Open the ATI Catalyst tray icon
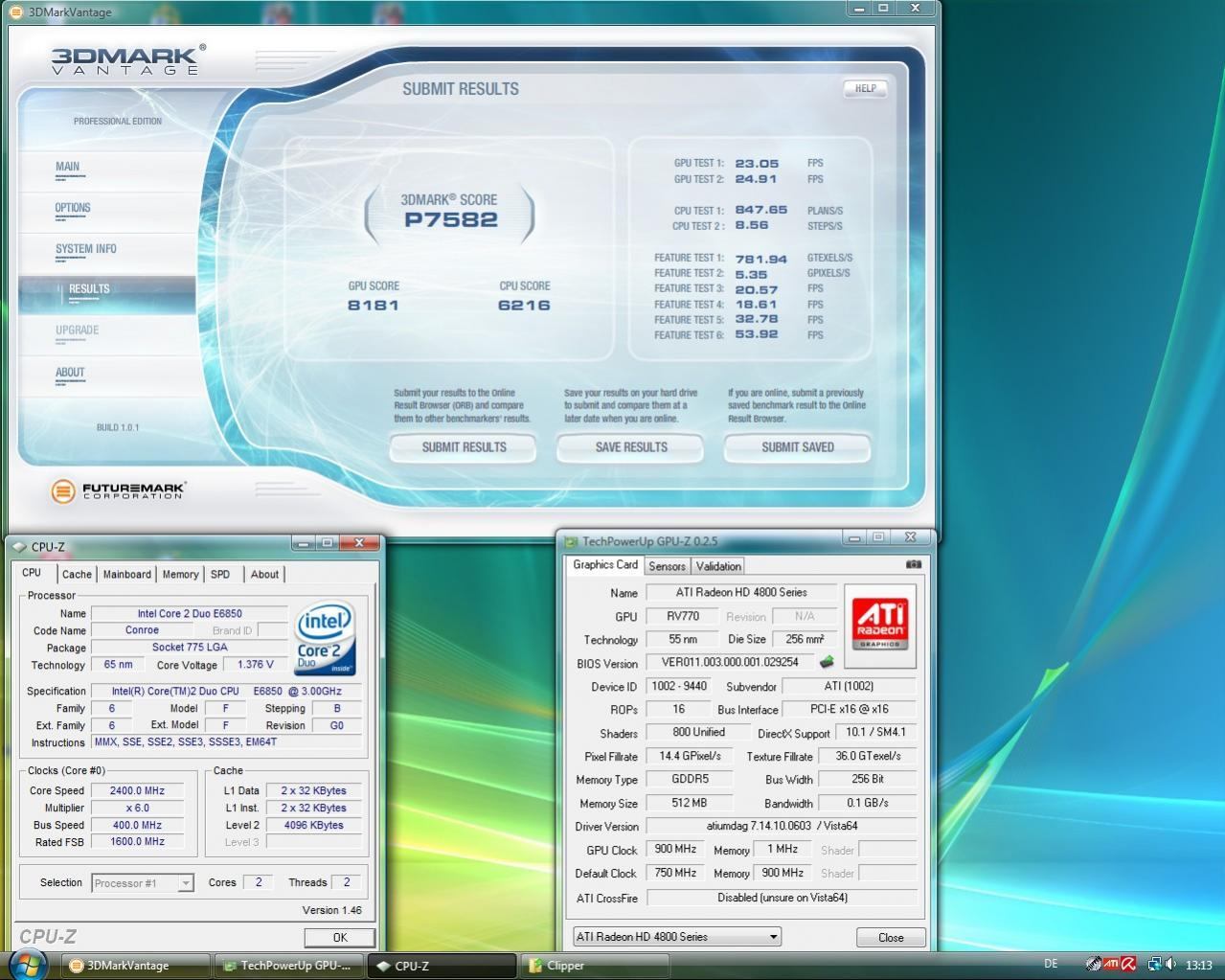This screenshot has height=980, width=1225. pos(1110,965)
